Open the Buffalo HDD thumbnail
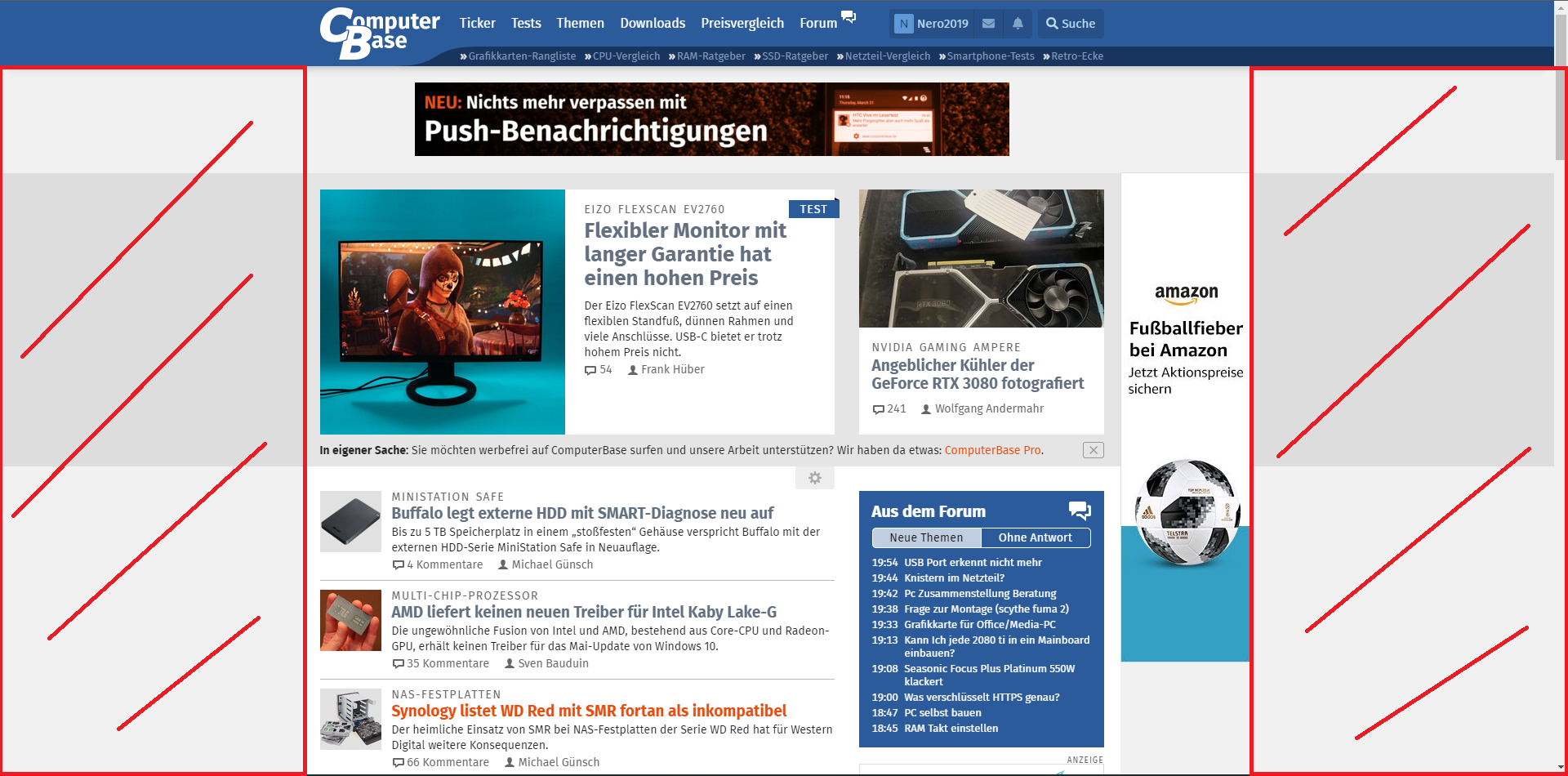The image size is (1568, 776). click(x=350, y=521)
